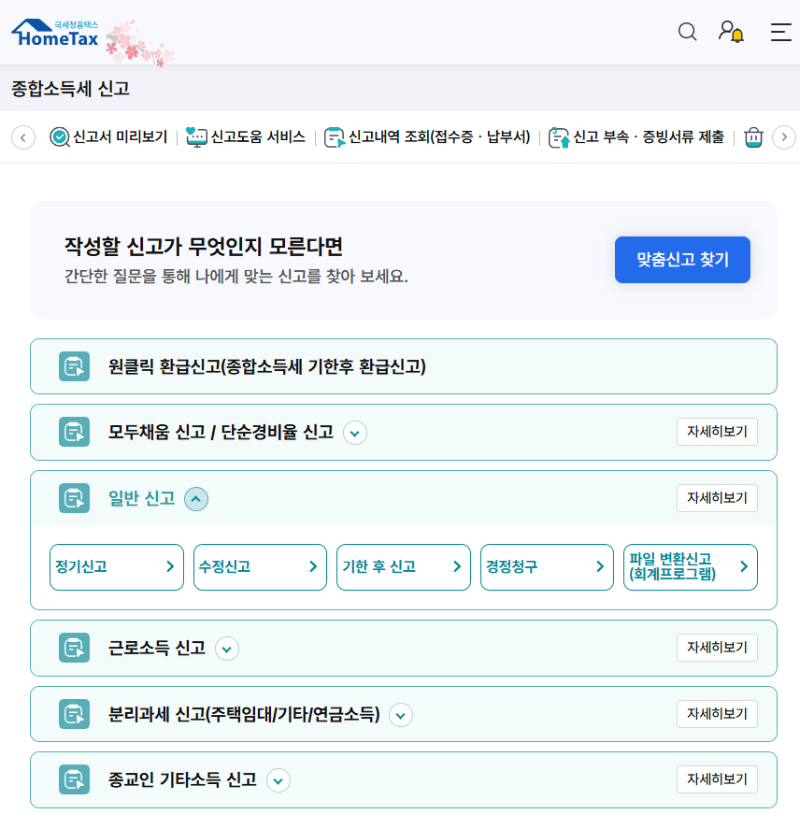Expand the 모두채움 신고 / 단순경비율 신고 section

(x=355, y=432)
